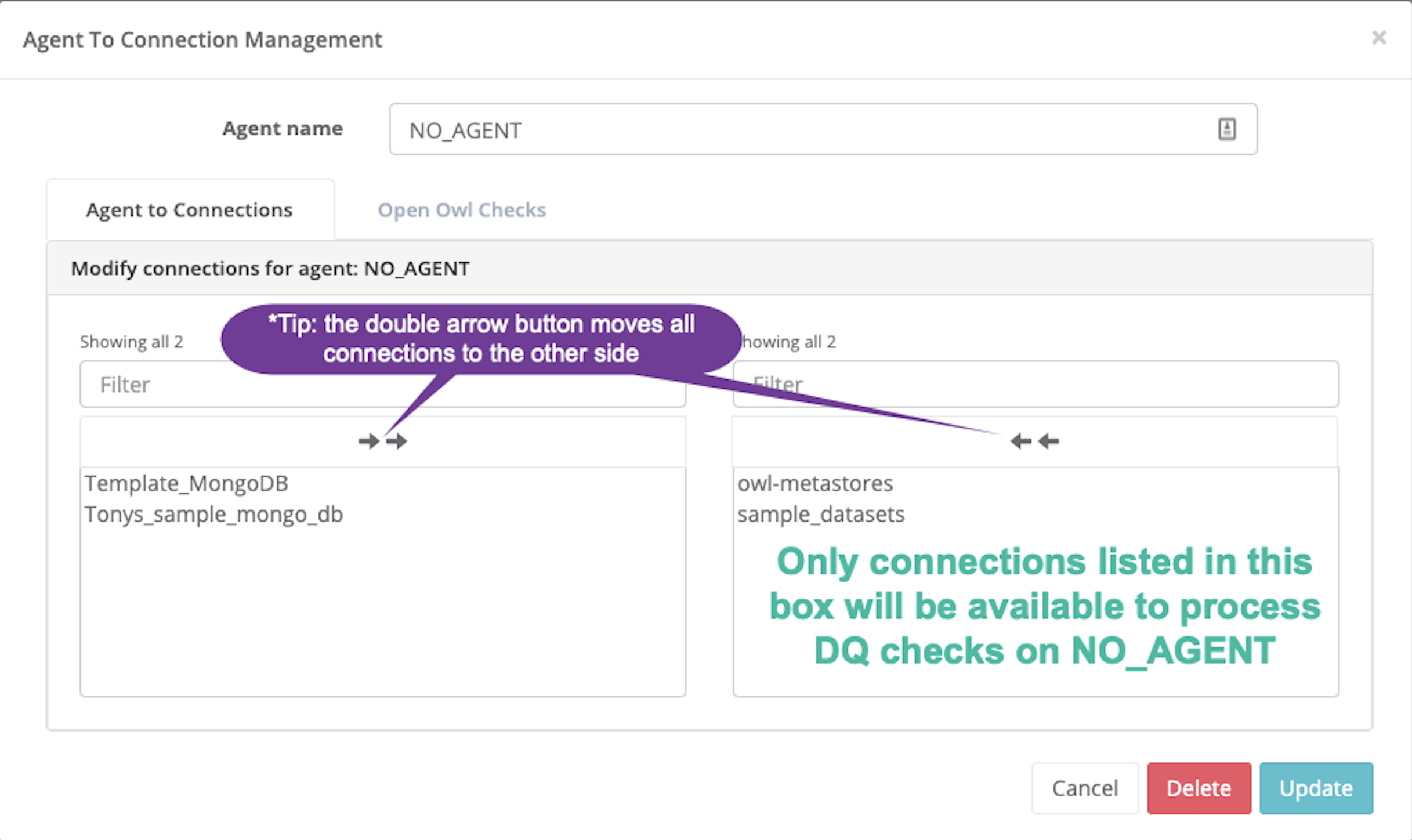Select sample_datasets in the right list
This screenshot has width=1412, height=840.
(821, 515)
